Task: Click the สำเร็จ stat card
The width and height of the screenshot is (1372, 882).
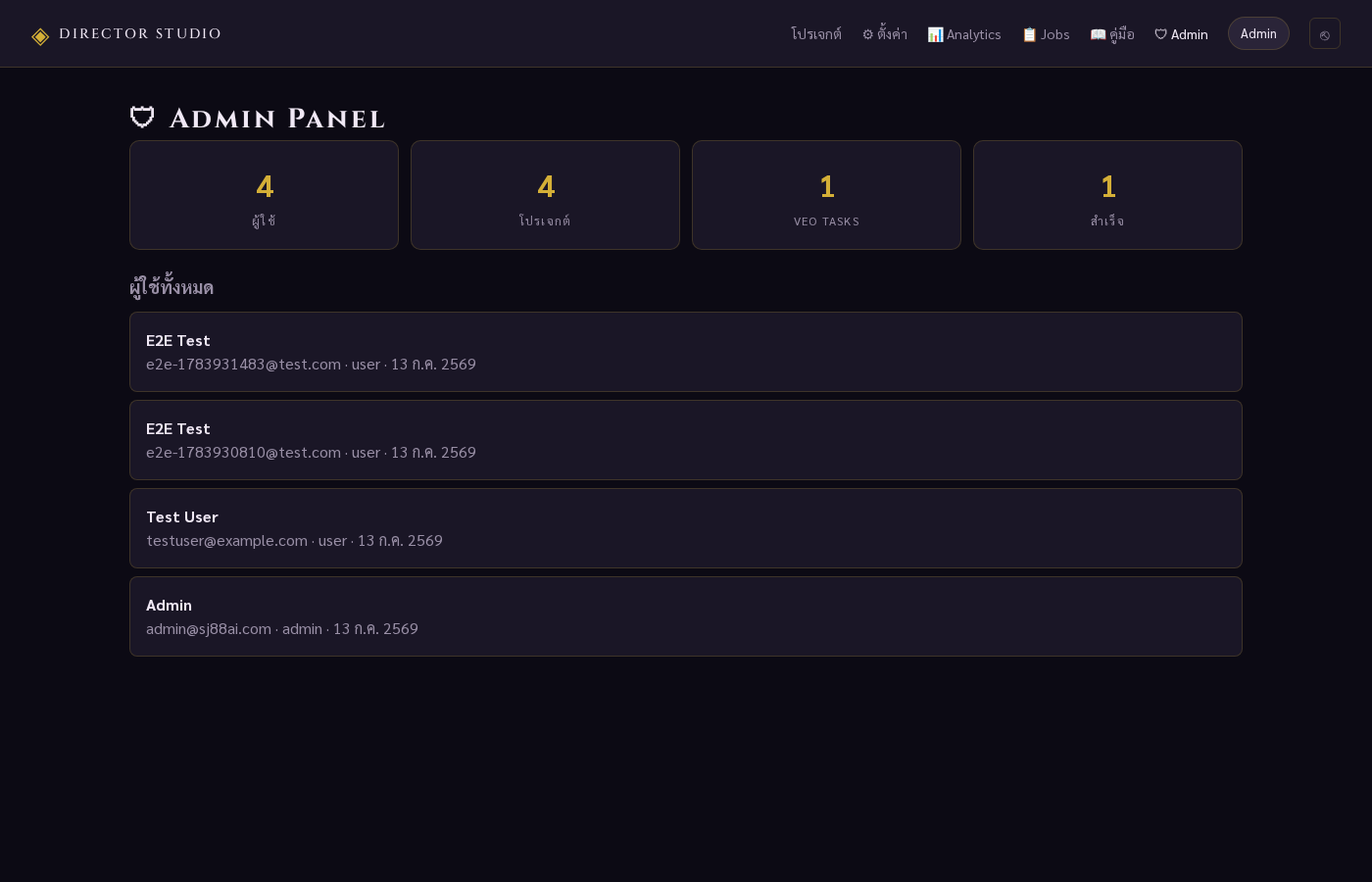Action: click(x=1107, y=195)
